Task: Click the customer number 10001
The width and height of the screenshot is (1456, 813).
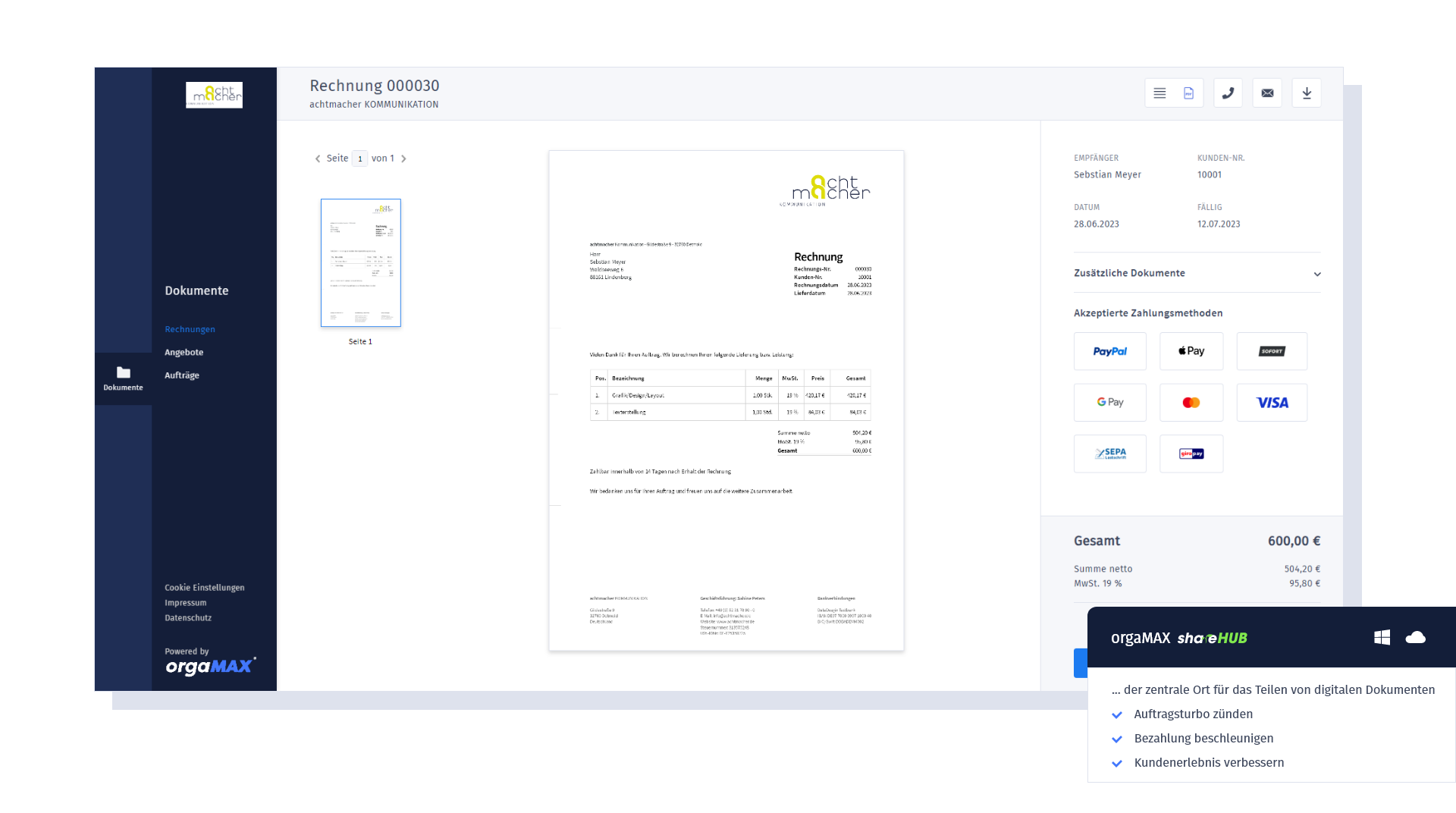Action: [x=1210, y=174]
